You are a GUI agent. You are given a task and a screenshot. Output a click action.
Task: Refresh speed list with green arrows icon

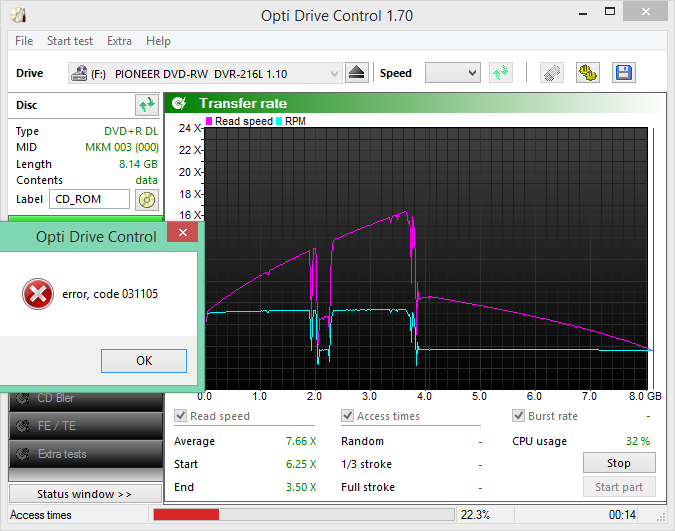click(x=501, y=73)
